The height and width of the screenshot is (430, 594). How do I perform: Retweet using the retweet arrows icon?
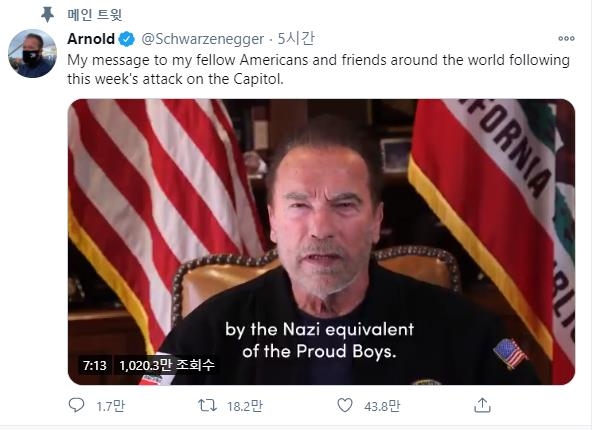(x=207, y=405)
